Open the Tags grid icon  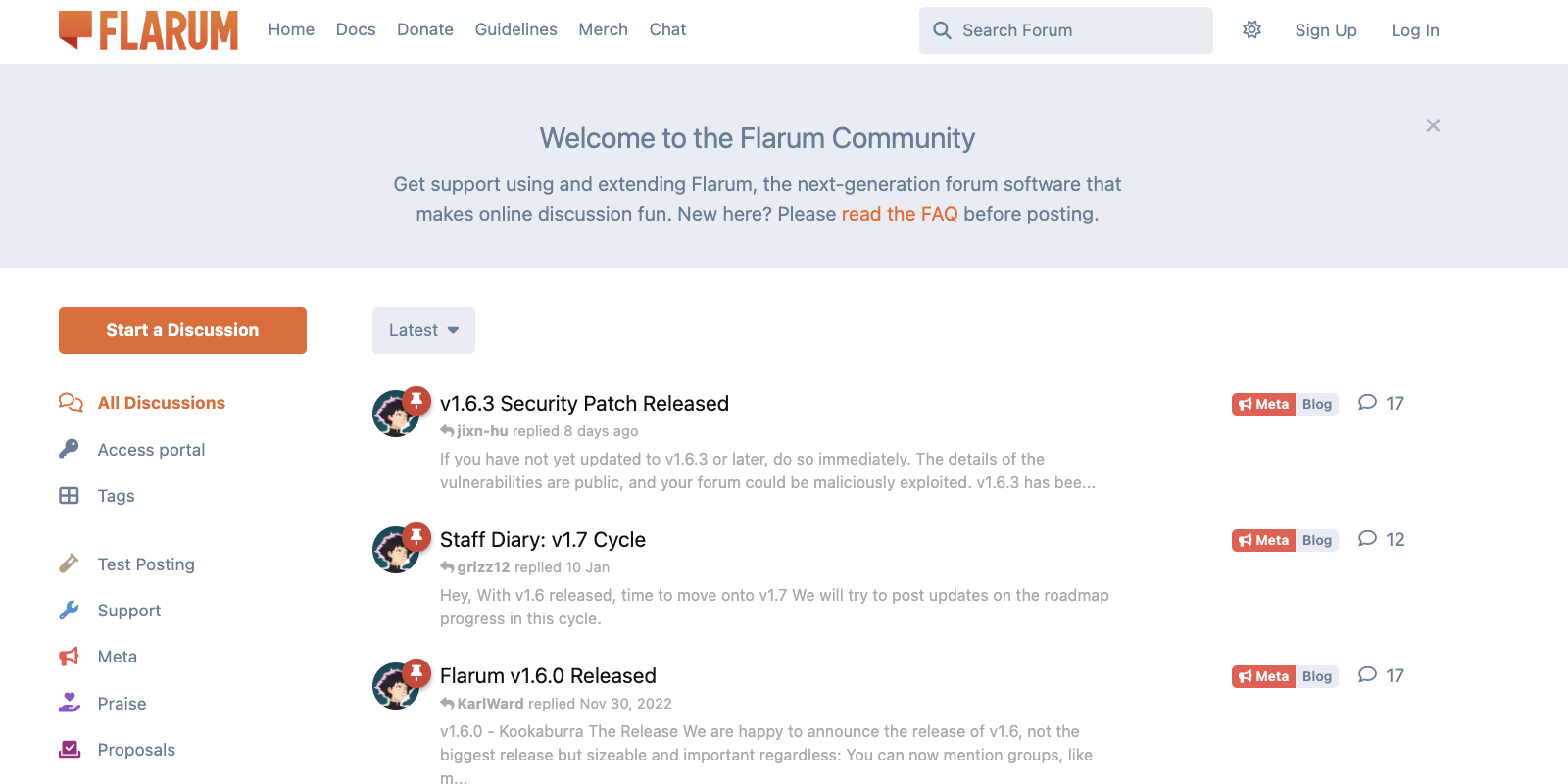coord(69,496)
